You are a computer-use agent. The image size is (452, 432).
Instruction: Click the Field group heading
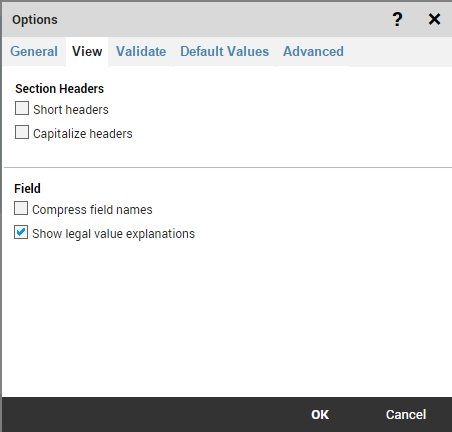(x=27, y=189)
